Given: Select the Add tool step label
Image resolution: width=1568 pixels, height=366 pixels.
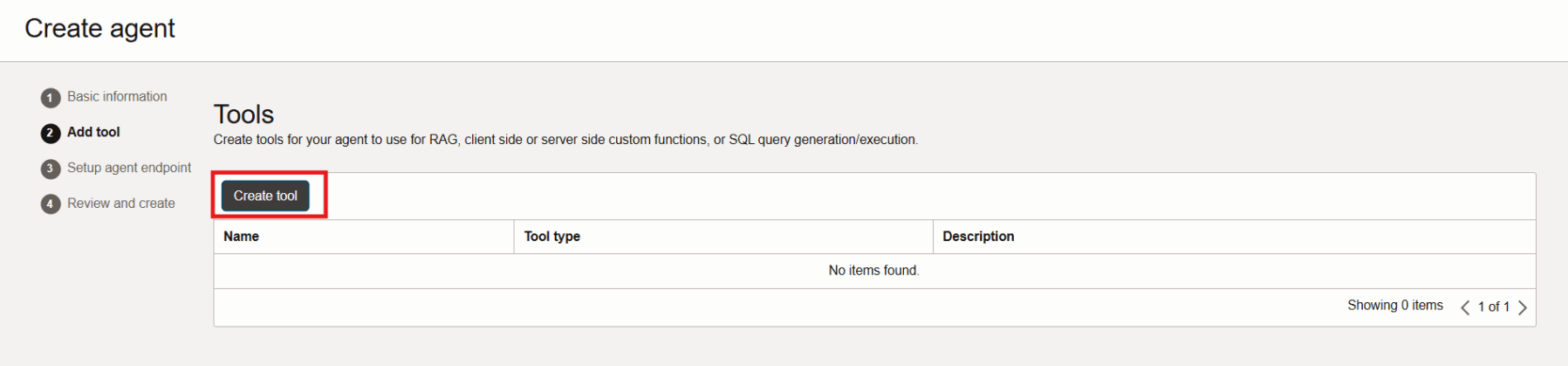Looking at the screenshot, I should click(x=93, y=132).
